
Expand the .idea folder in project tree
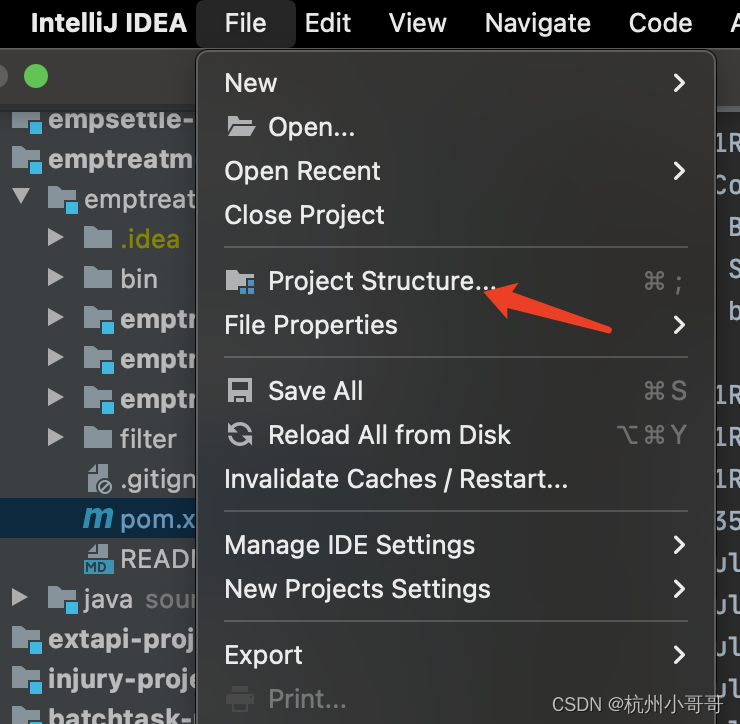(56, 237)
